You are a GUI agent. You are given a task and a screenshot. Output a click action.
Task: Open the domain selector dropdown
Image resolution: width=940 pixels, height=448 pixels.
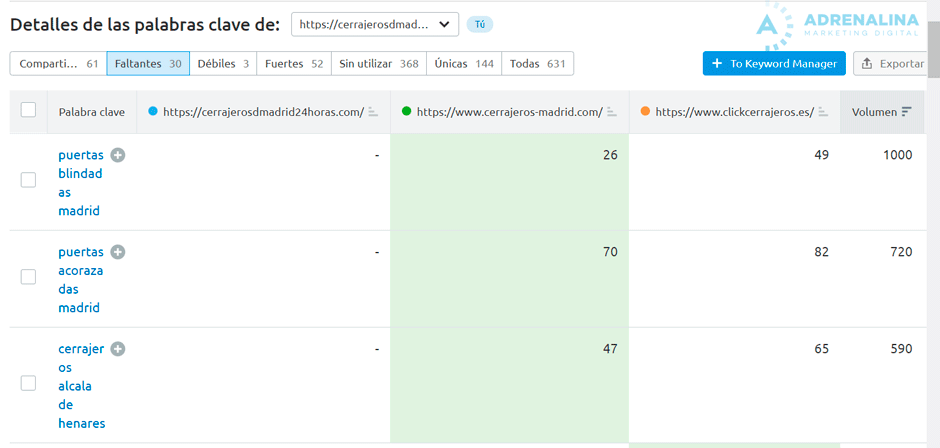coord(375,25)
